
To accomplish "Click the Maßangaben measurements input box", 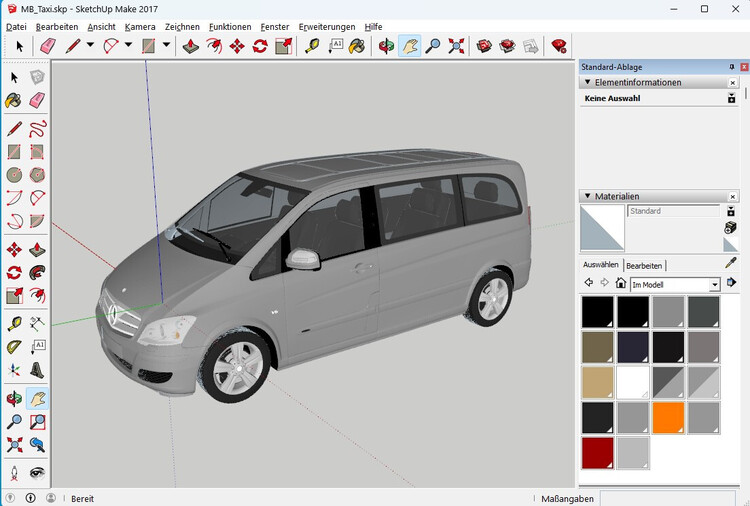I will (666, 498).
